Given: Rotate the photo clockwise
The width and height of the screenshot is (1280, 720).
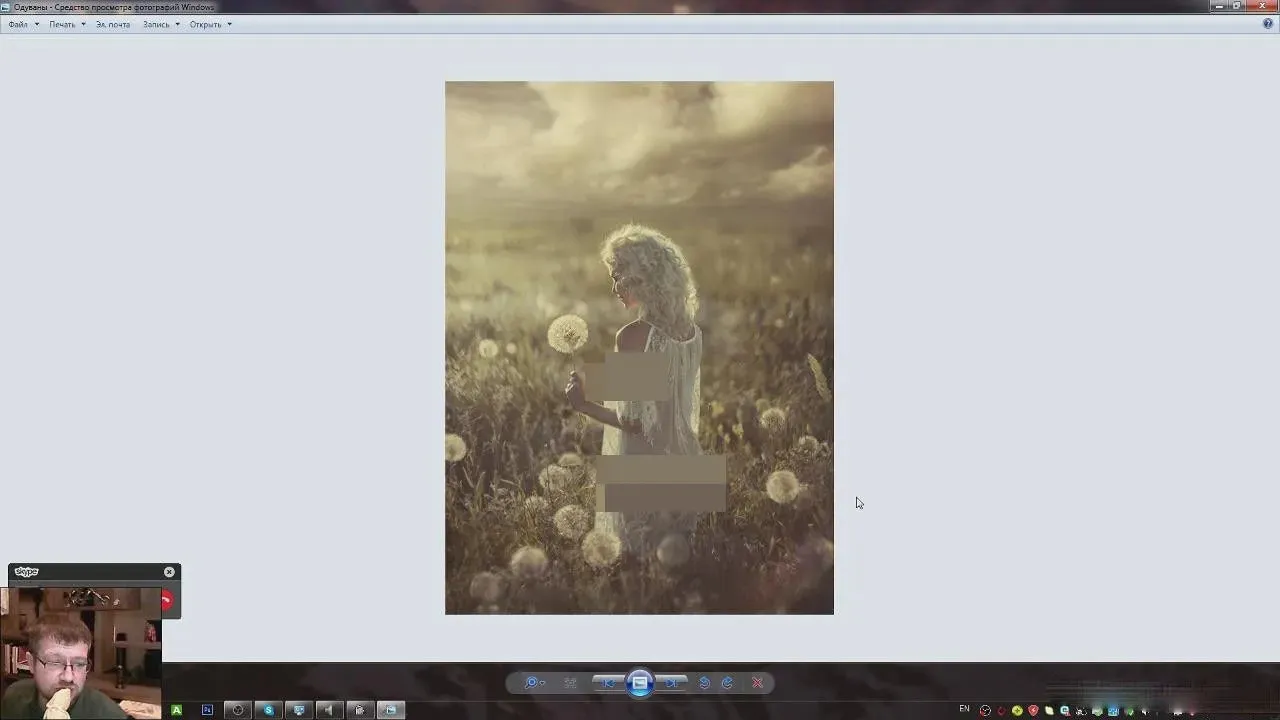Looking at the screenshot, I should click(727, 683).
